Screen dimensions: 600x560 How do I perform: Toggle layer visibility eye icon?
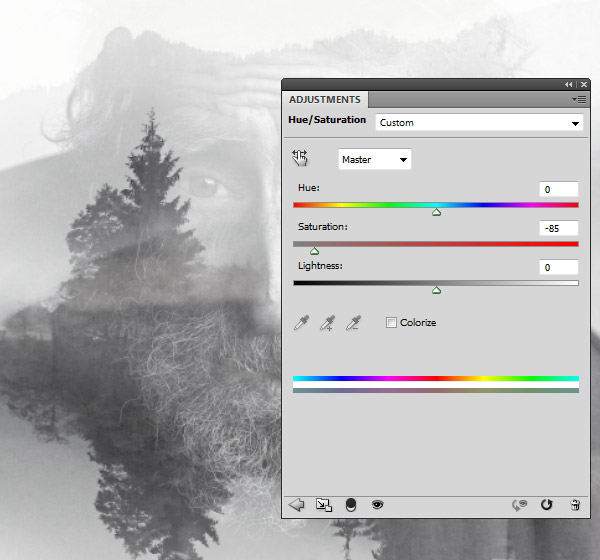[x=378, y=505]
